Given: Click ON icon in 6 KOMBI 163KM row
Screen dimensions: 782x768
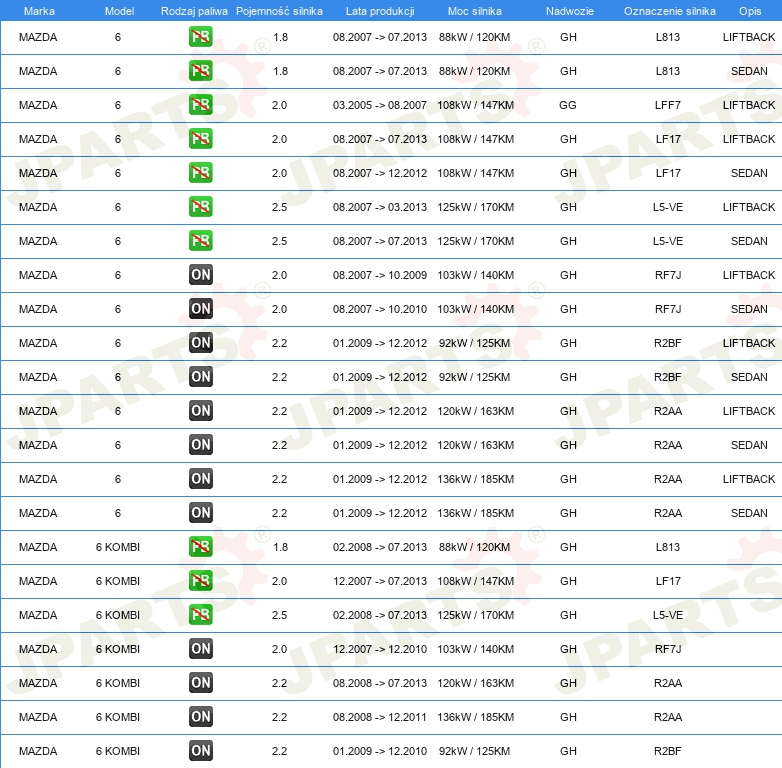Looking at the screenshot, I should (x=200, y=683).
